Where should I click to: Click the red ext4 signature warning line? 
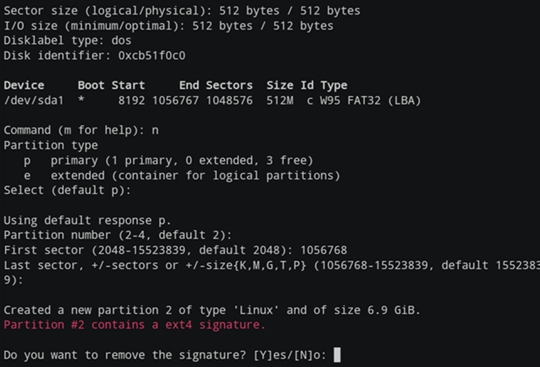(134, 325)
